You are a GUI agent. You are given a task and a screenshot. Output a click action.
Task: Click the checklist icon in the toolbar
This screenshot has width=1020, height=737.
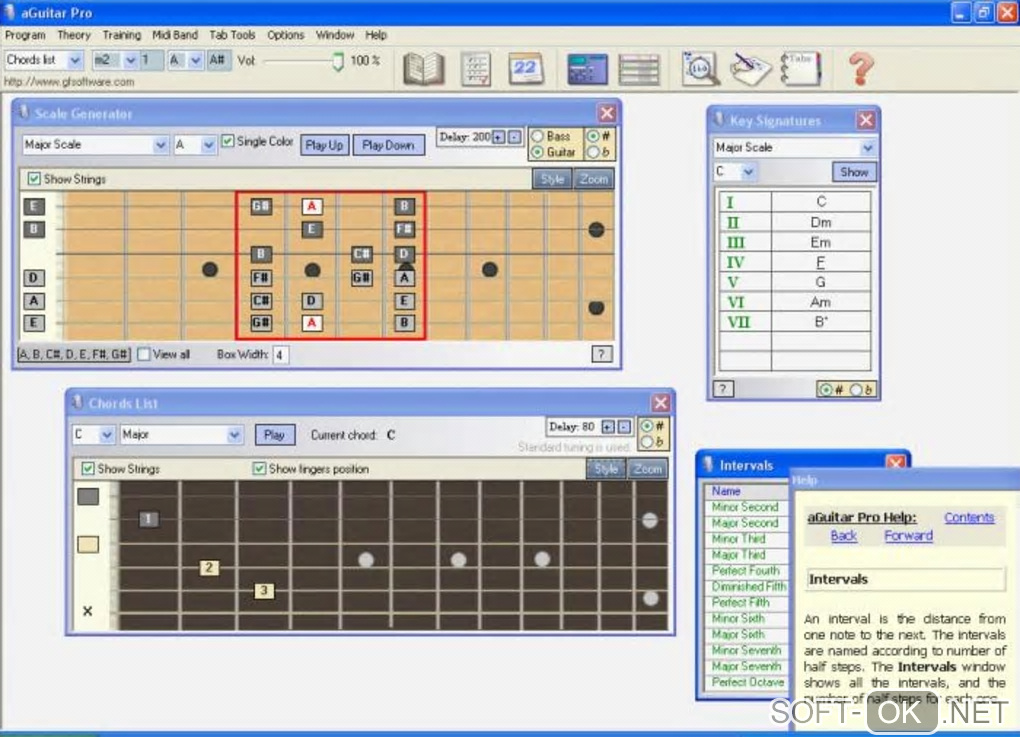pos(476,69)
